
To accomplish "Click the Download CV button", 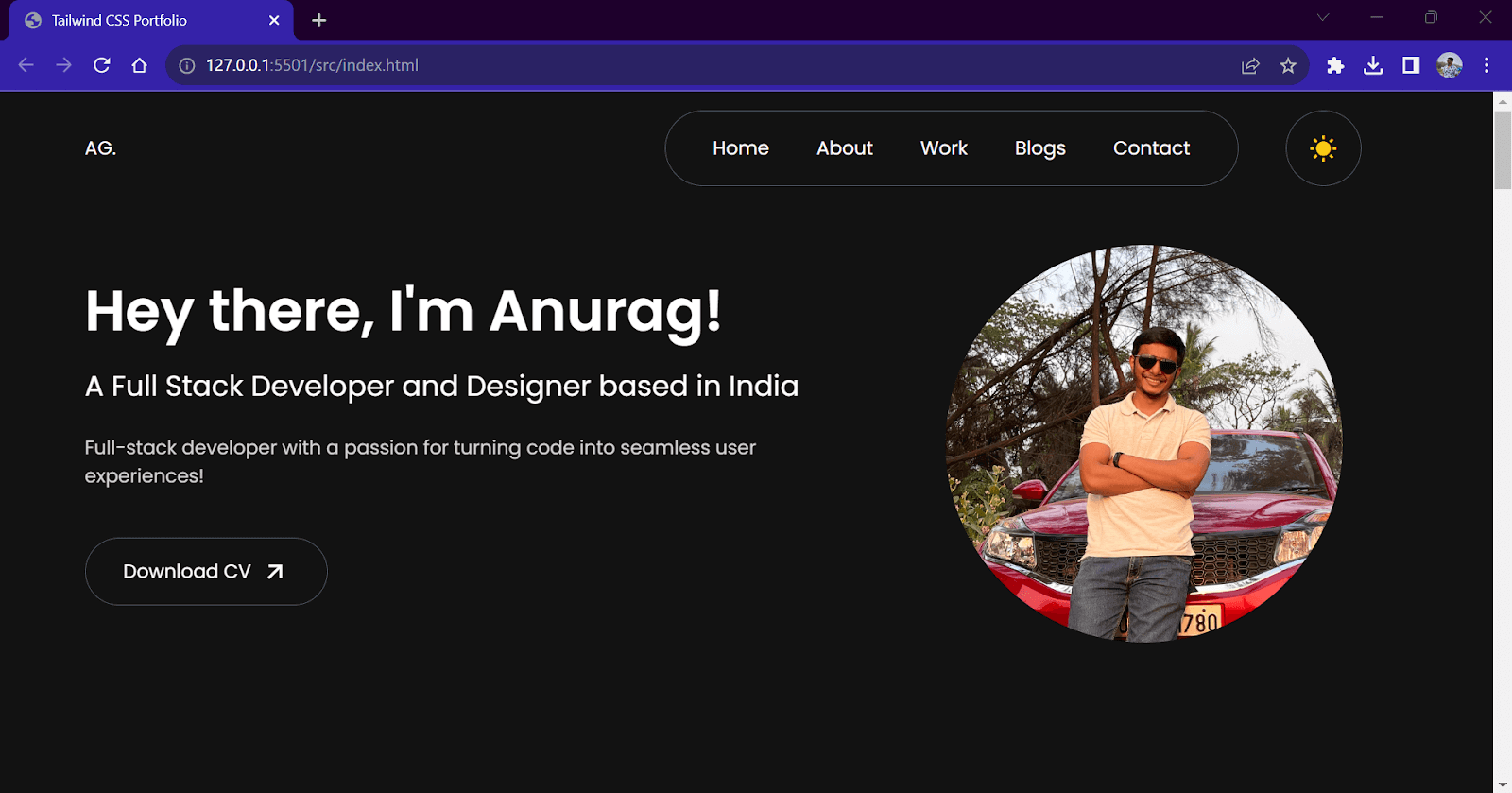I will 206,572.
